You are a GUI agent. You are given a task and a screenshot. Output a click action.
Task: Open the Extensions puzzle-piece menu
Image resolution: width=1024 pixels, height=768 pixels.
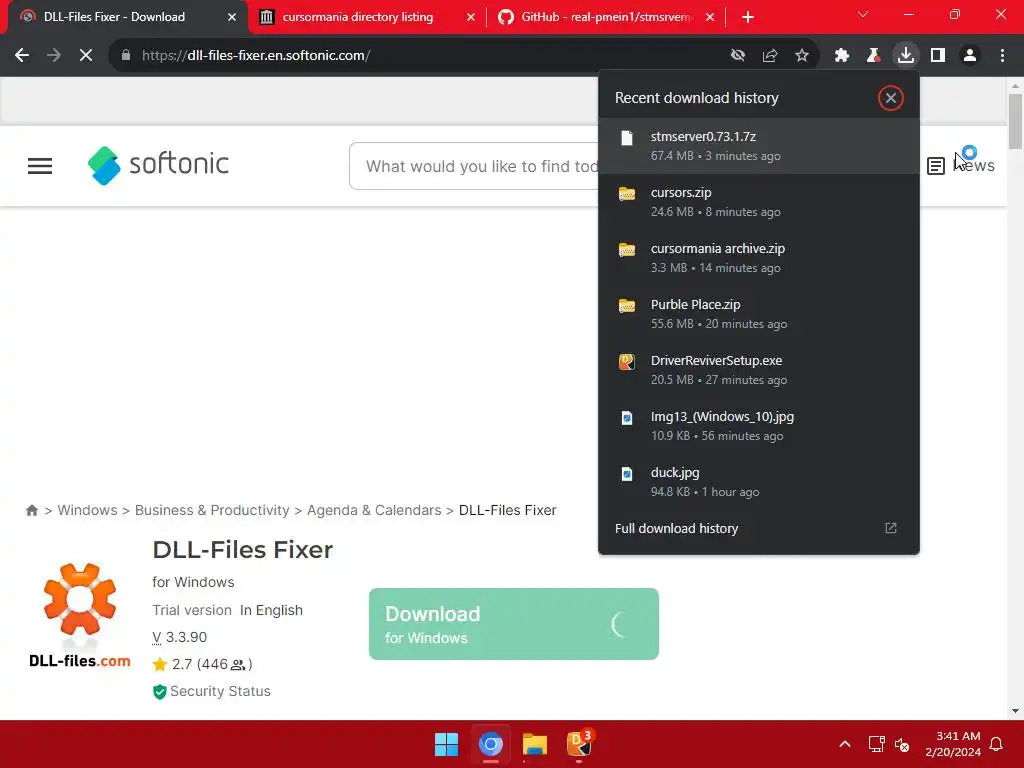[842, 56]
